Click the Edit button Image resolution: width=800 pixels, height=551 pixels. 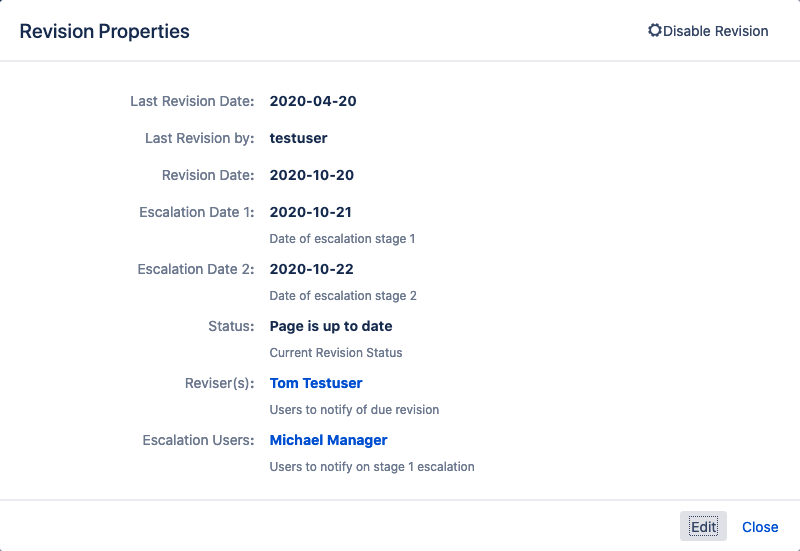(x=703, y=527)
